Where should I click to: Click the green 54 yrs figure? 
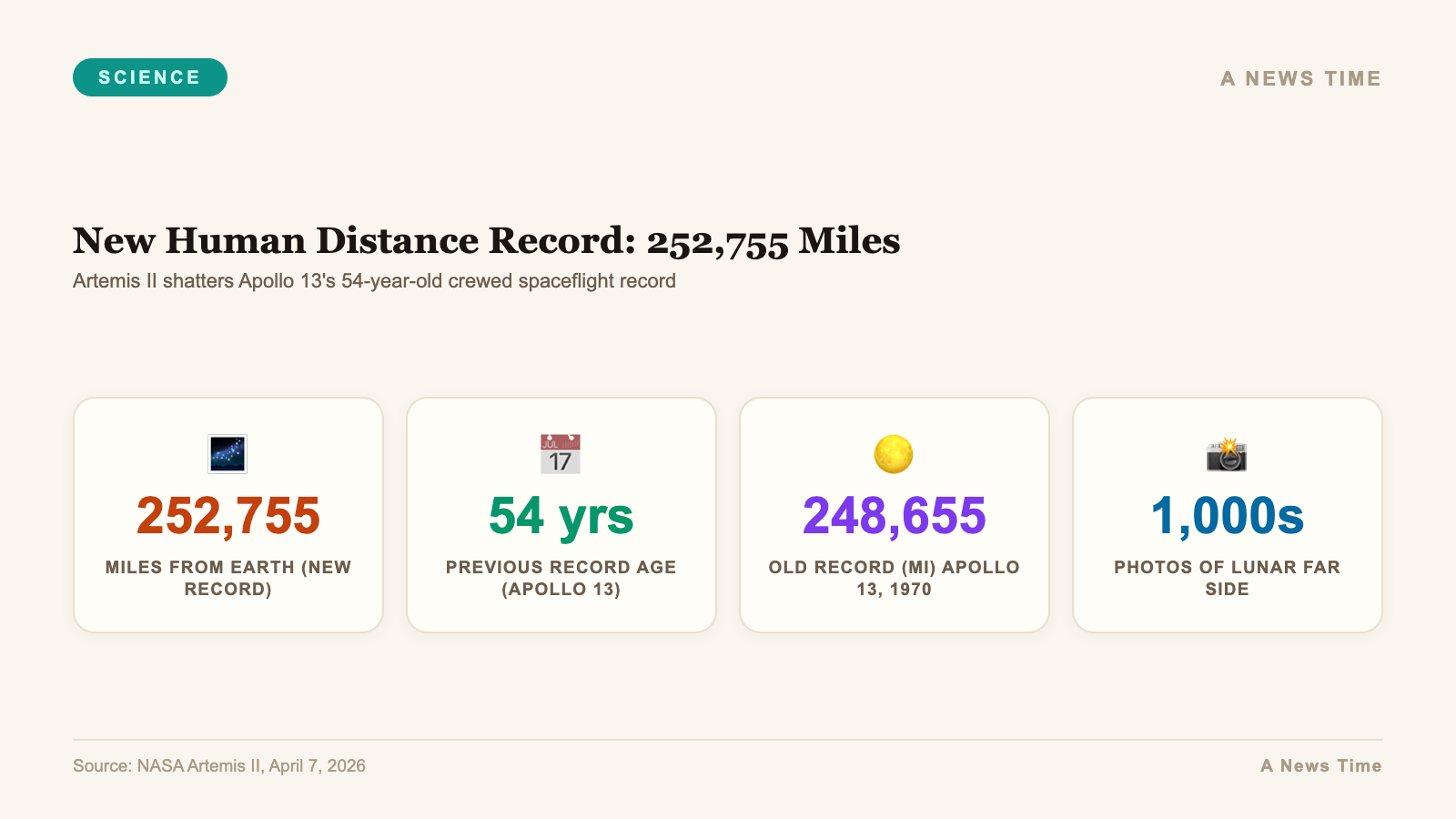coord(561,516)
